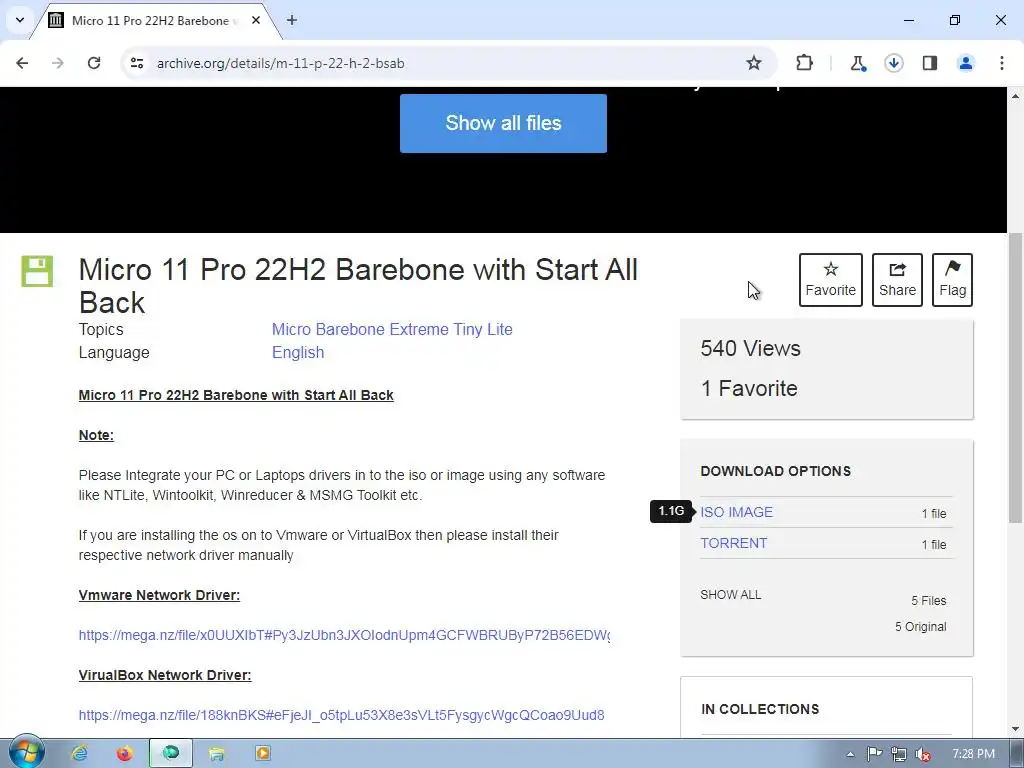This screenshot has width=1024, height=768.
Task: Click the page title Micro 11 Pro 22H2 Barebone
Action: tap(358, 286)
